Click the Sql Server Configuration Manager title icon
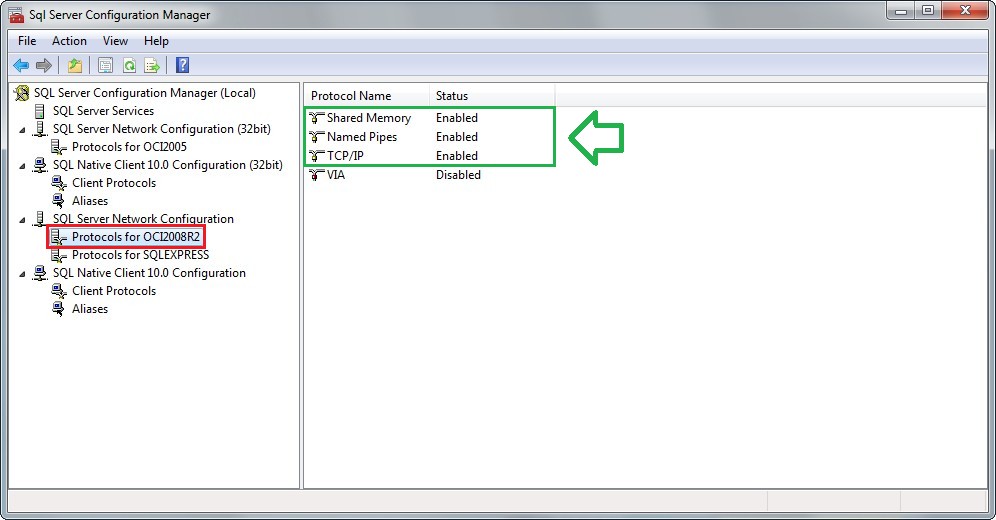The height and width of the screenshot is (520, 996). (16, 14)
